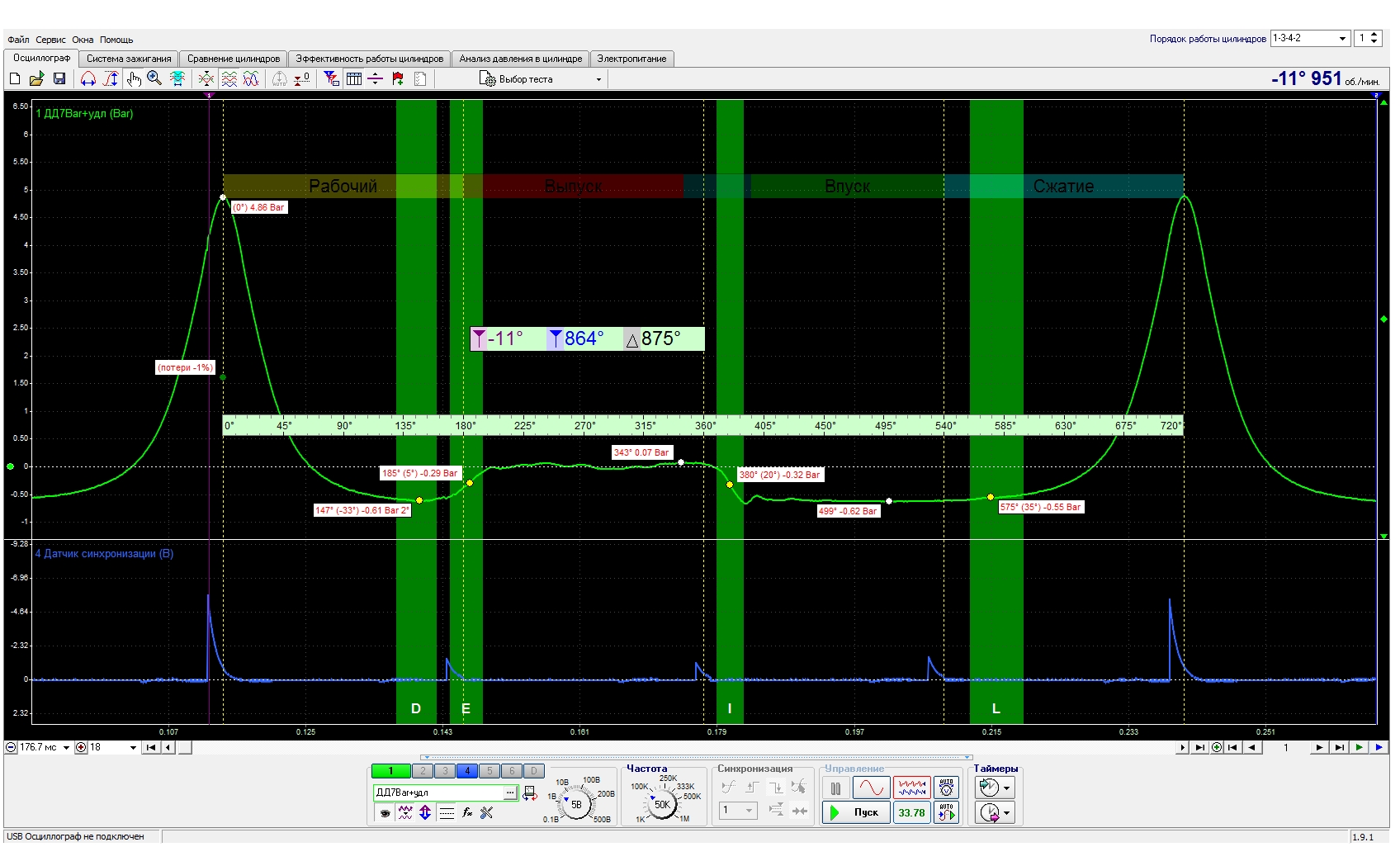This screenshot has height=847, width=1400.
Task: Toggle channel 5 button
Action: pyautogui.click(x=490, y=771)
